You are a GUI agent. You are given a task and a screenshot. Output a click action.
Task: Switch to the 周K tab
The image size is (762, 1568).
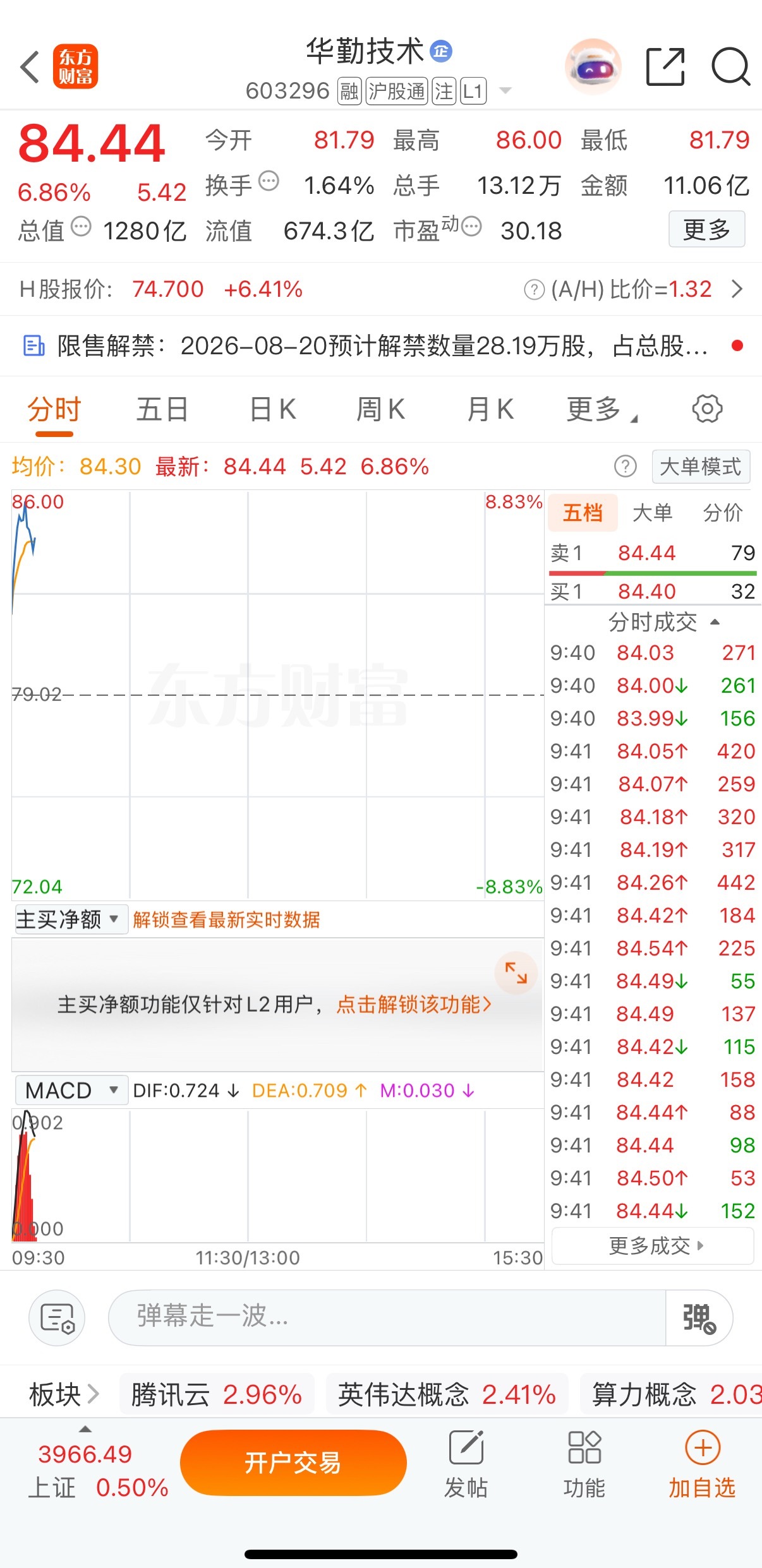(380, 409)
